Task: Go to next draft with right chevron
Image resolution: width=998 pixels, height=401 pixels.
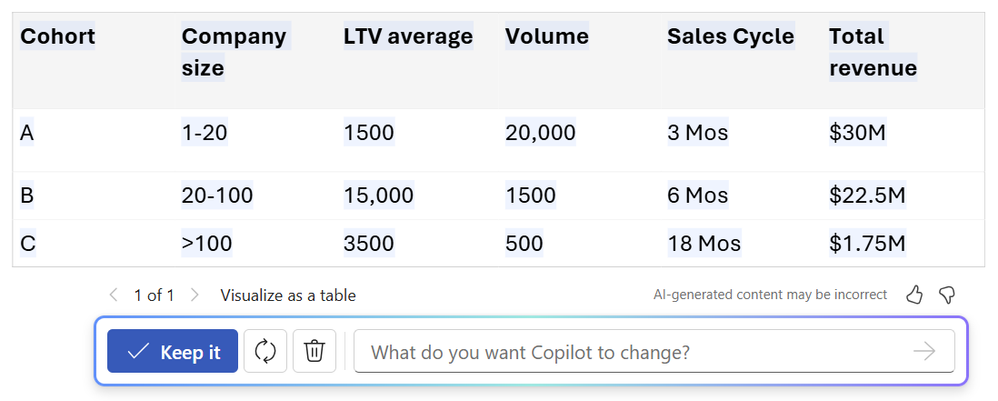Action: pyautogui.click(x=195, y=295)
